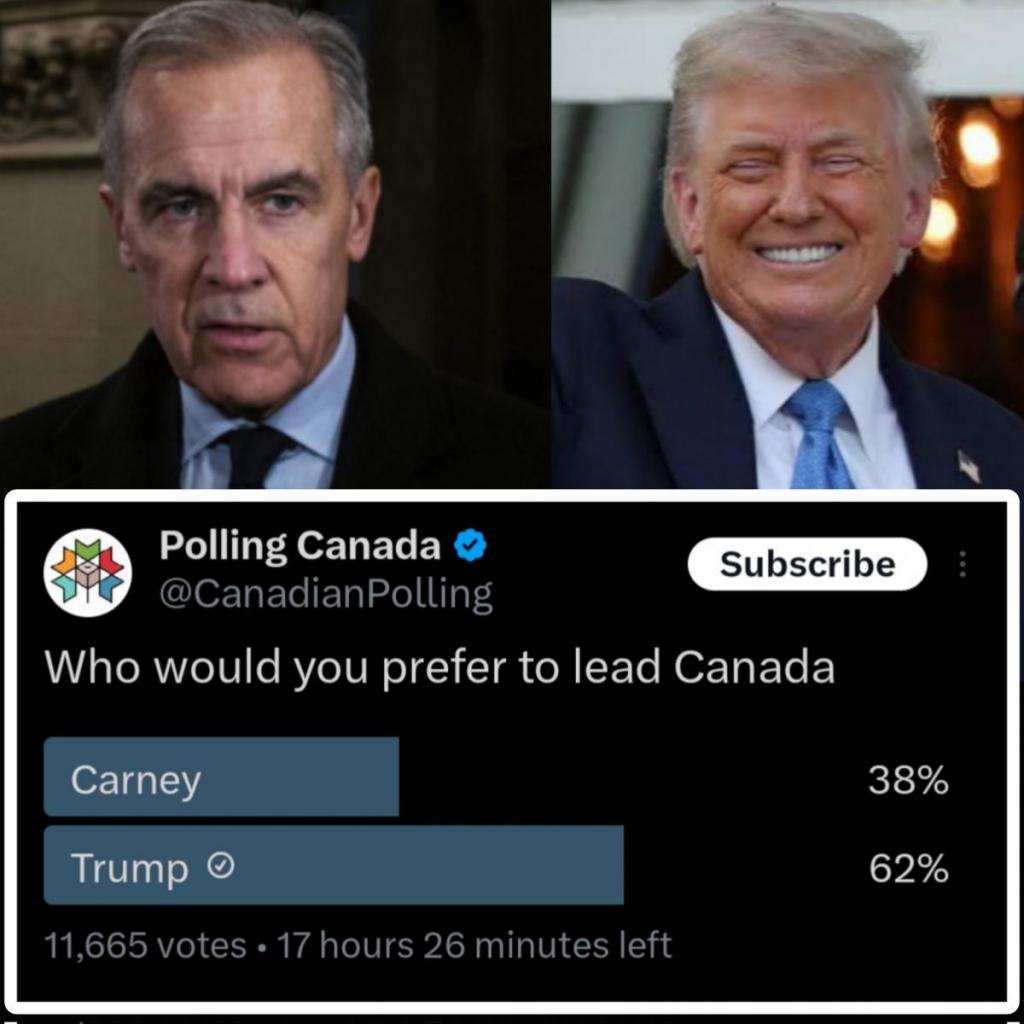The image size is (1024, 1024).
Task: Click the flag lapel pin on the suit
Action: pyautogui.click(x=968, y=466)
